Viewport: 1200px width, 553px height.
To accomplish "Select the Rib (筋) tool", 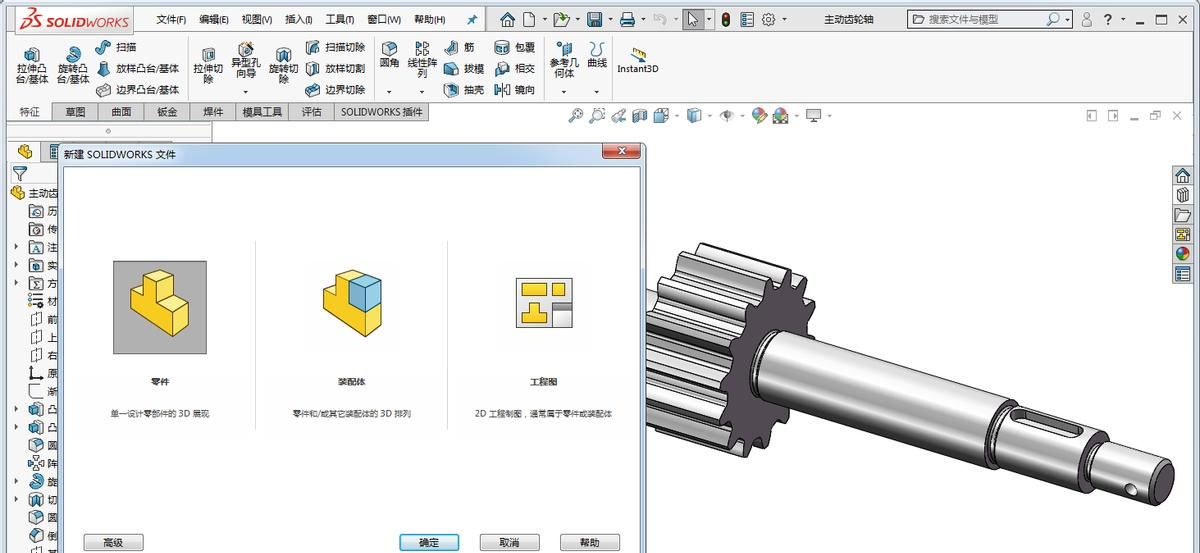I will [459, 47].
